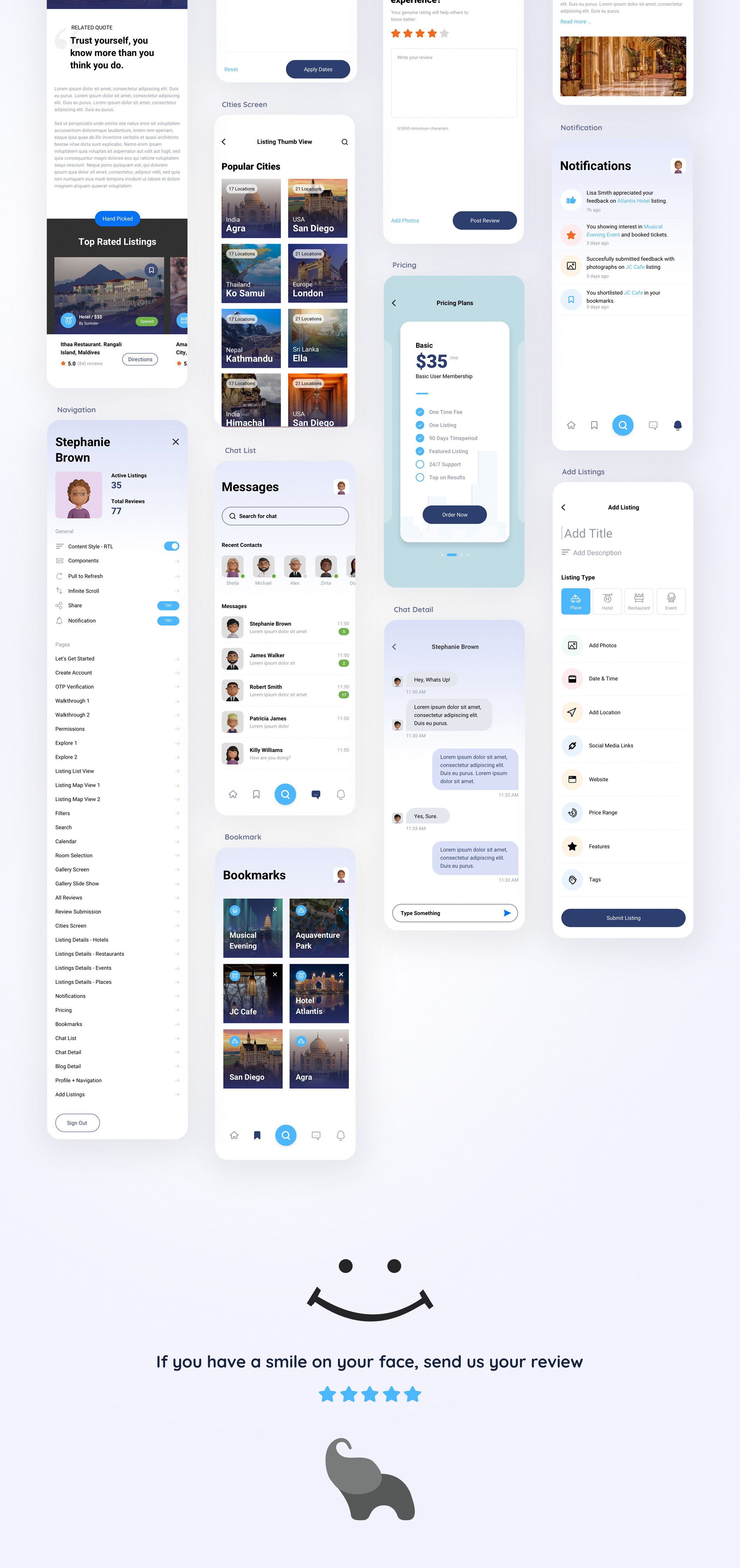Click Order Now button on Pricing plan
Image resolution: width=740 pixels, height=1568 pixels.
tap(454, 515)
